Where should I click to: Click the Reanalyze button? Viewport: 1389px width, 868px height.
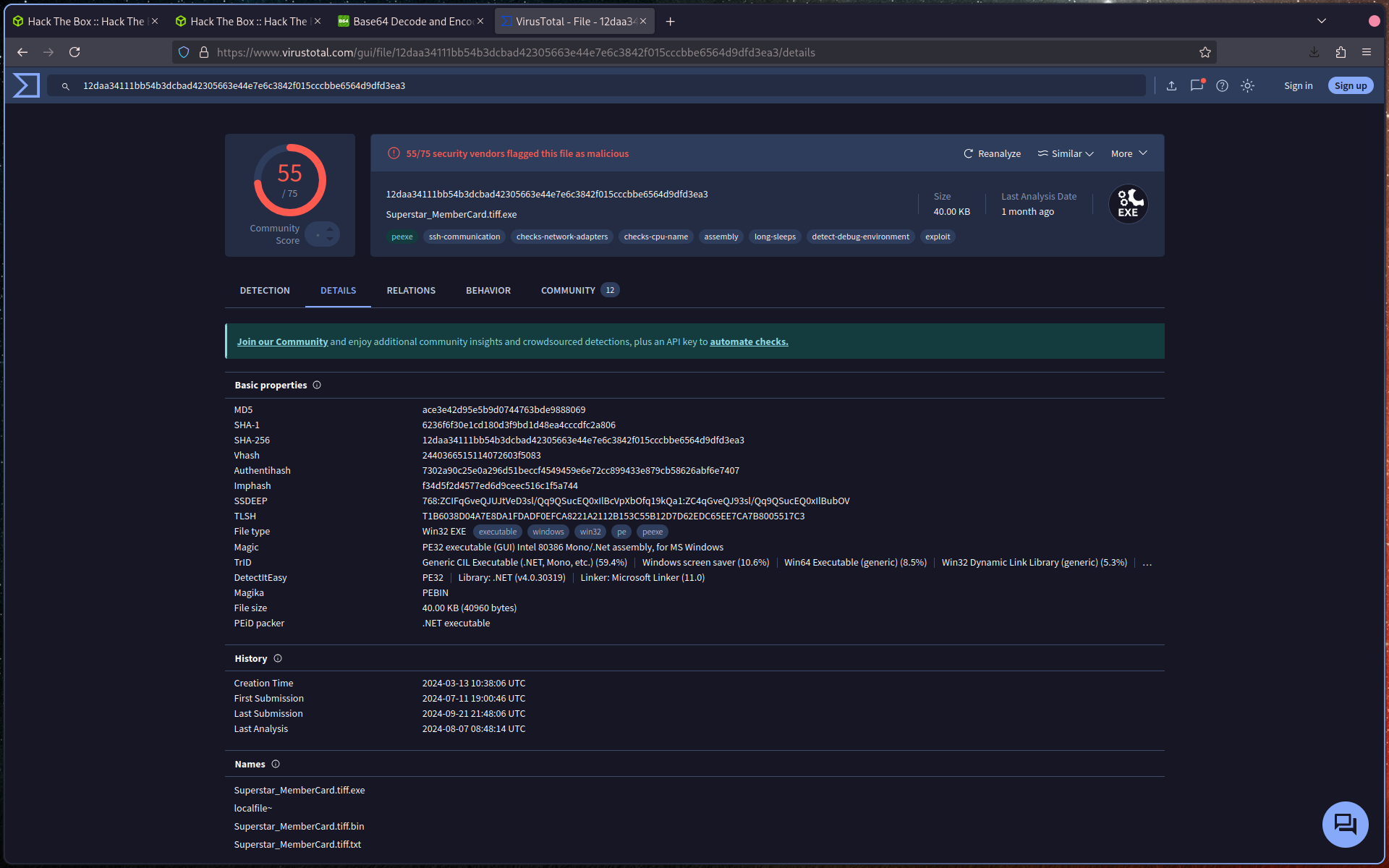pos(993,153)
